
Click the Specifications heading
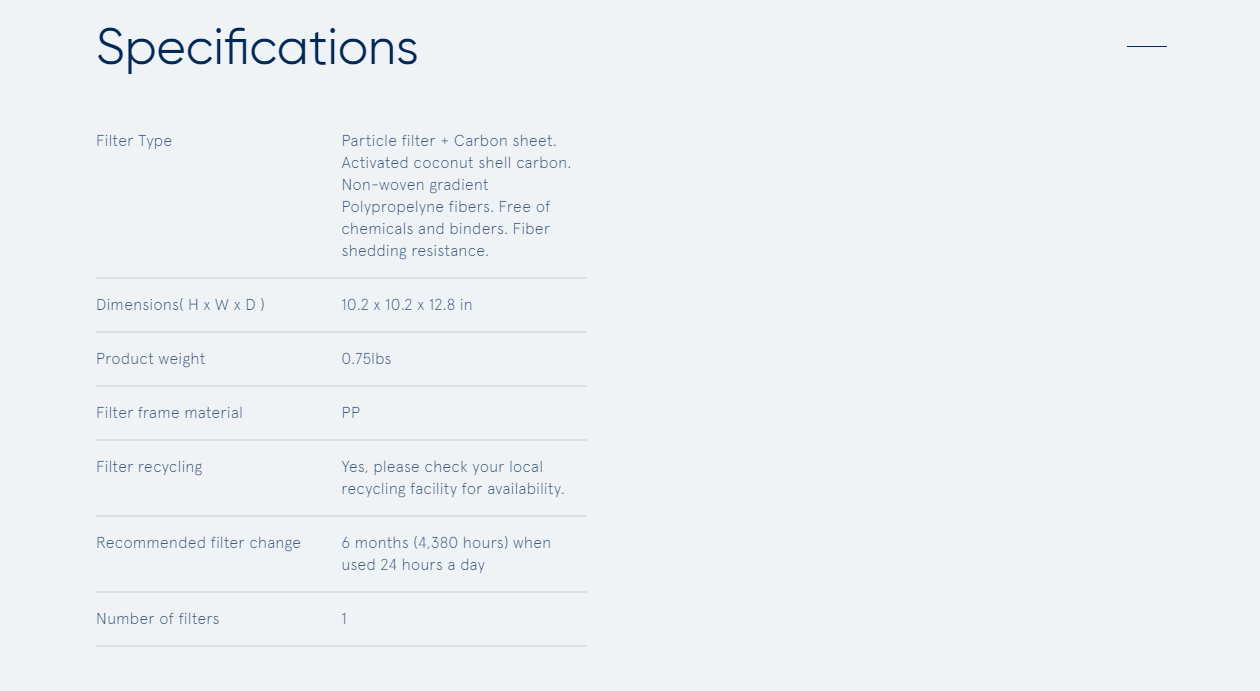257,47
